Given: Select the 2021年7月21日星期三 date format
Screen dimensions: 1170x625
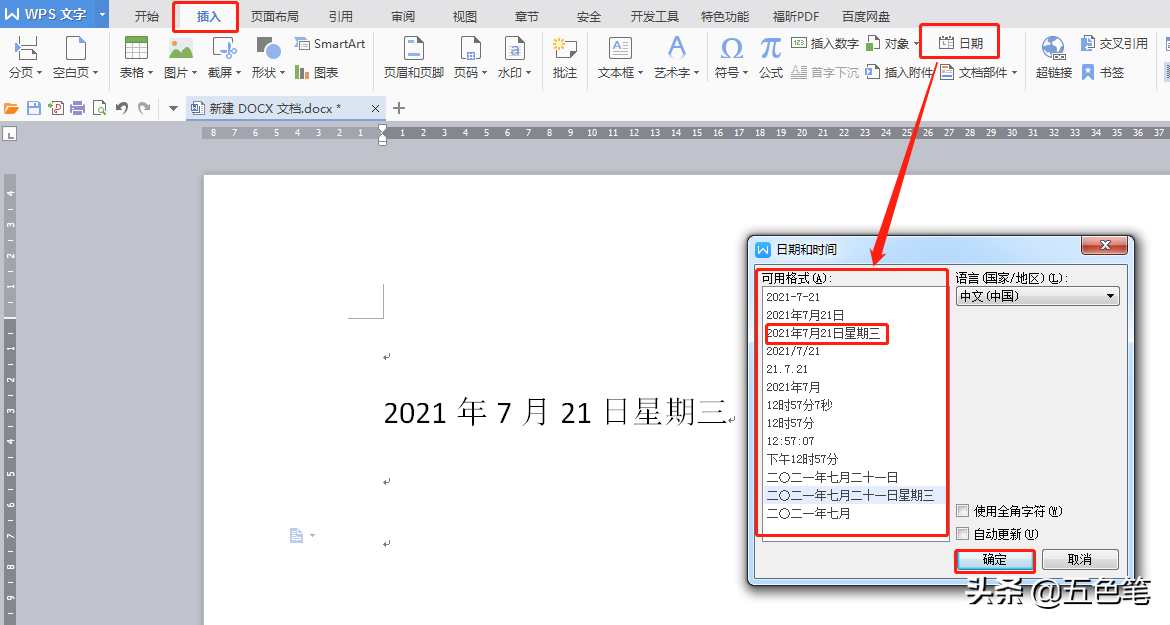Looking at the screenshot, I should (826, 333).
